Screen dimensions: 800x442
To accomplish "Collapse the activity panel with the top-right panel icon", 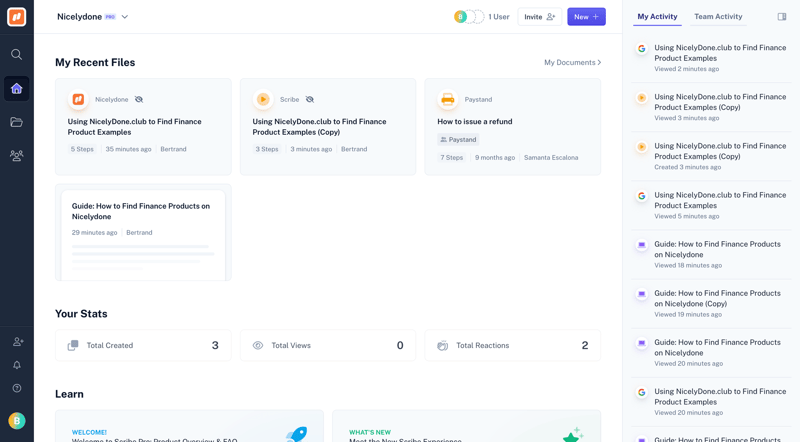I will pos(782,17).
